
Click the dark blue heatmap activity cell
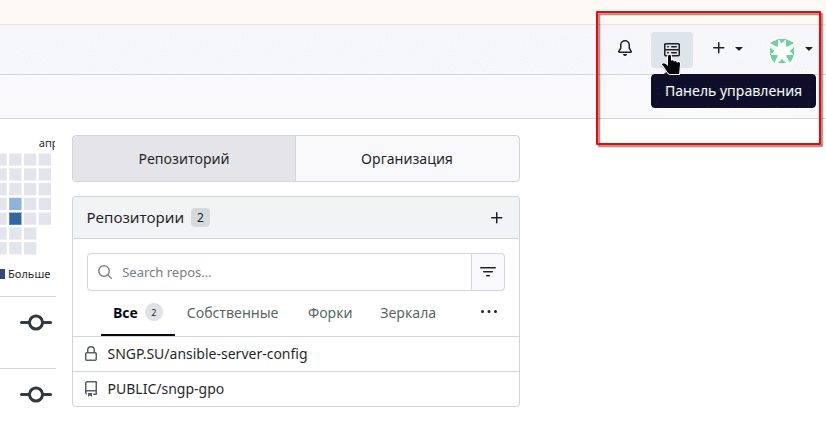15,218
